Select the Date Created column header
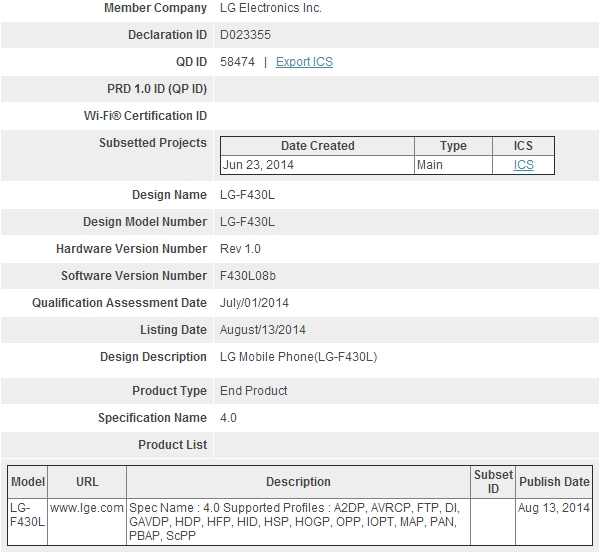The height and width of the screenshot is (554, 603). click(x=318, y=146)
